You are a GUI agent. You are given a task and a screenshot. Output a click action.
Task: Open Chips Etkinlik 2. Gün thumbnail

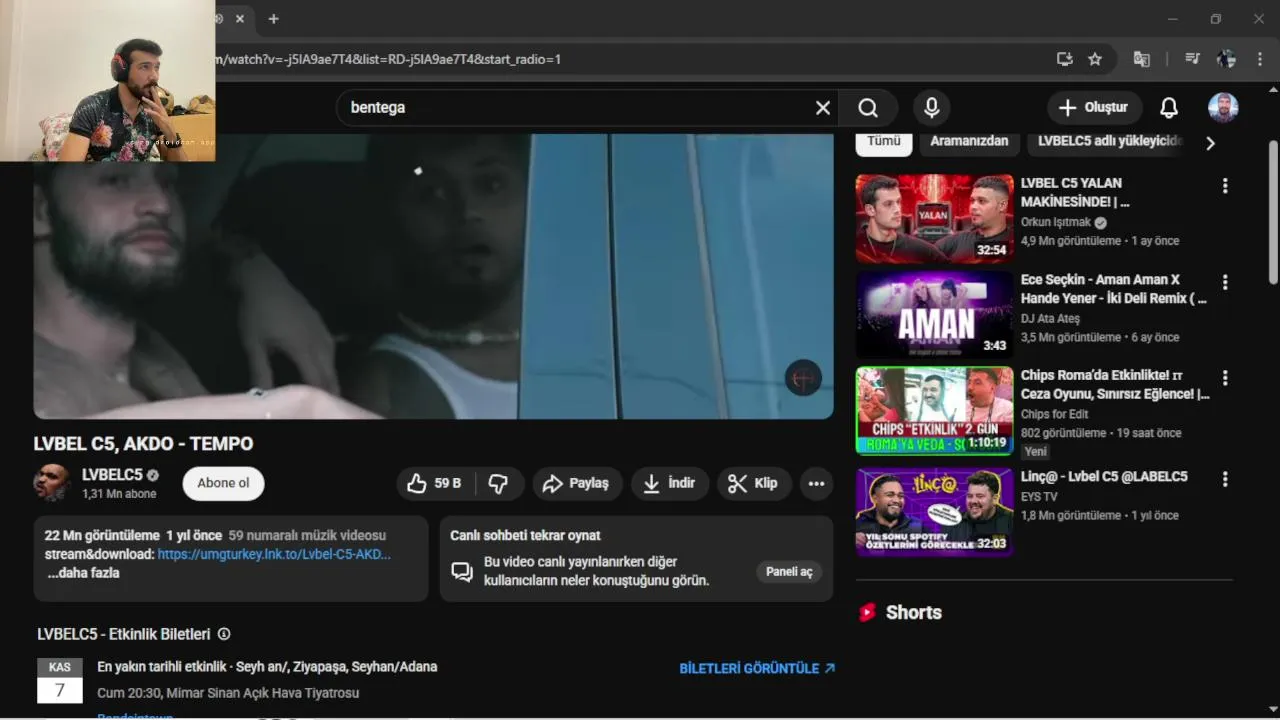point(934,411)
